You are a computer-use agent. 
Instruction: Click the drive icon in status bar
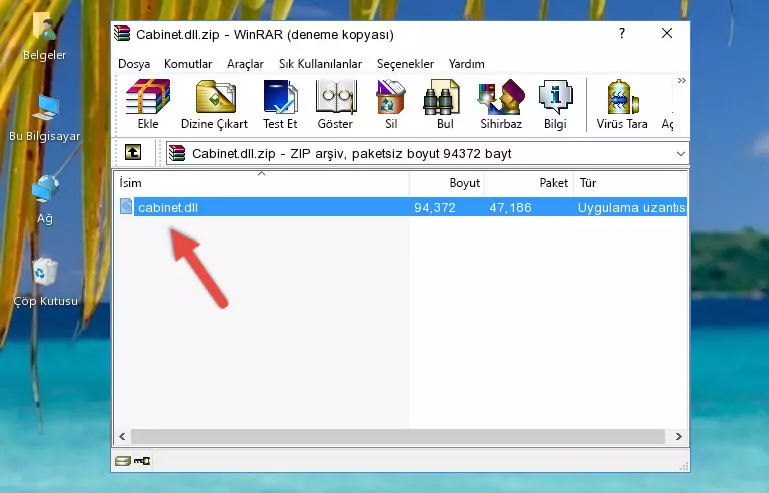[x=123, y=461]
